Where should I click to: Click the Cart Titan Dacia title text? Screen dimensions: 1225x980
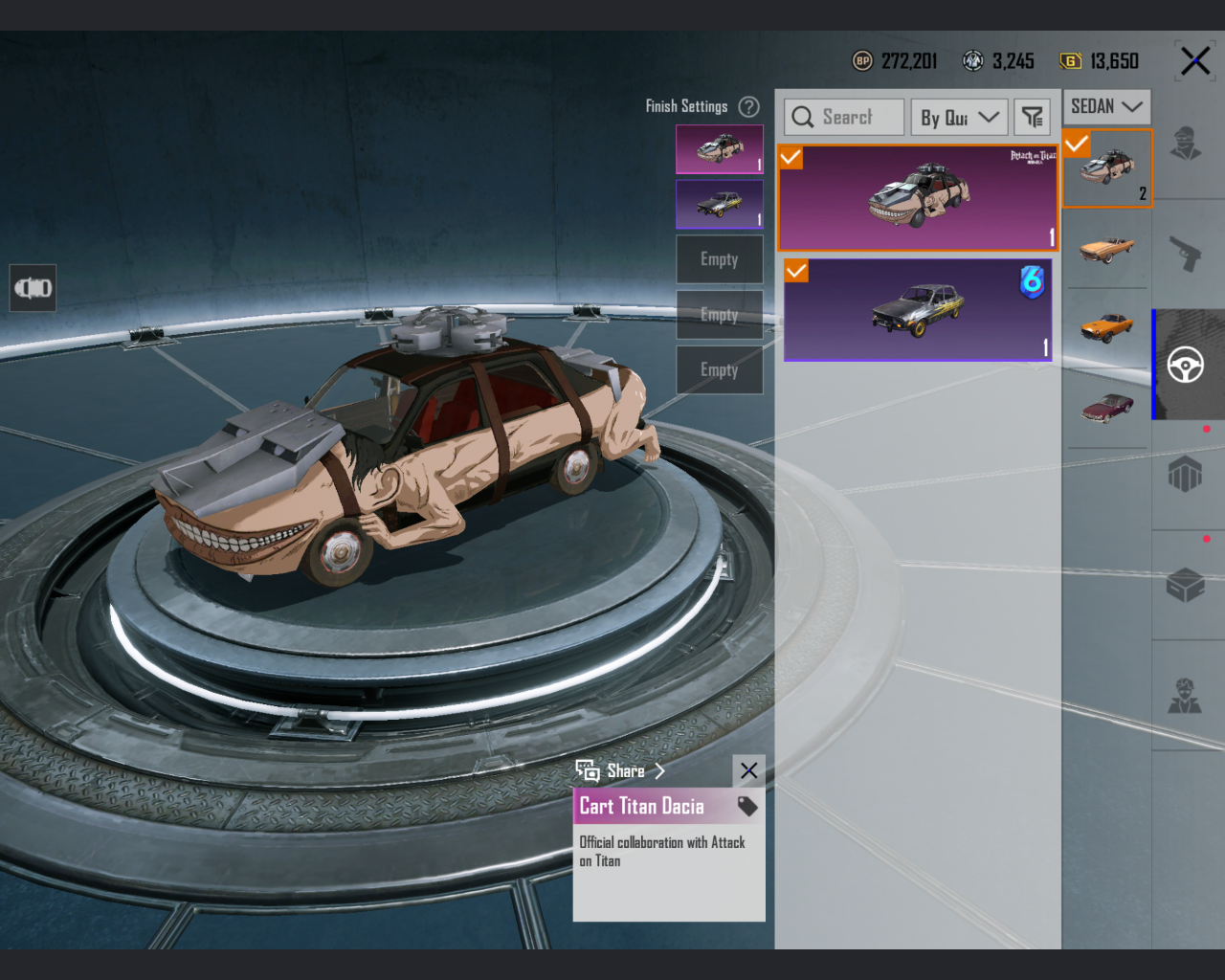click(642, 807)
